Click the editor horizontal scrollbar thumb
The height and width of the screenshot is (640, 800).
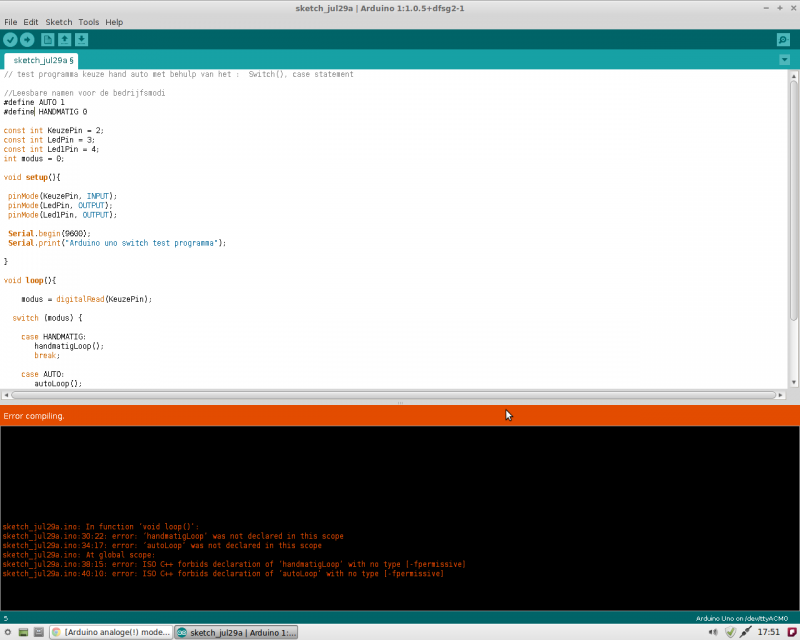click(x=393, y=395)
